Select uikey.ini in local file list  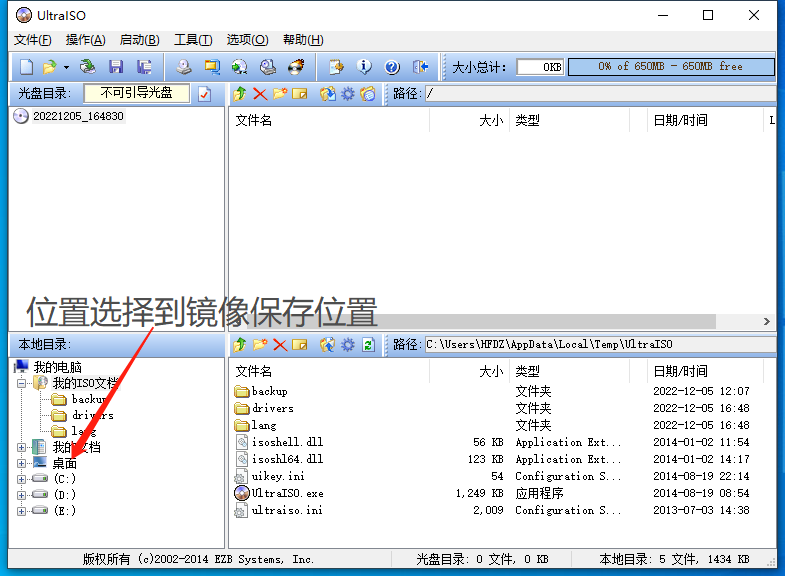point(278,476)
